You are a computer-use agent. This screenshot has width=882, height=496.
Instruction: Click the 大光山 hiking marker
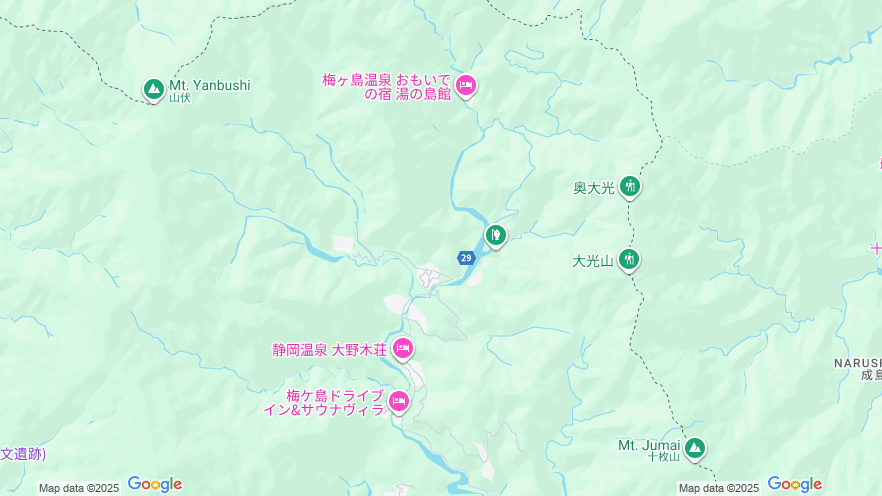click(x=628, y=260)
